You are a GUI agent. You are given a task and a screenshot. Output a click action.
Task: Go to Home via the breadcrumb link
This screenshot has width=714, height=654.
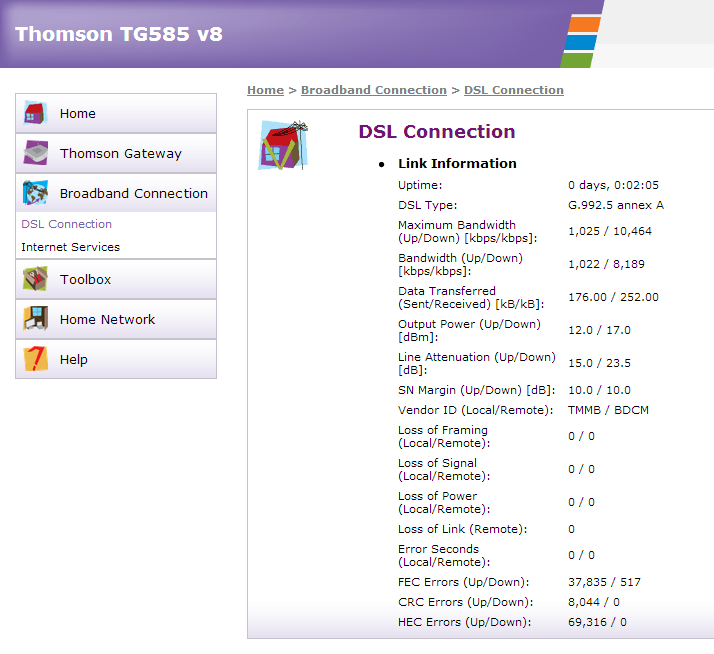point(265,90)
